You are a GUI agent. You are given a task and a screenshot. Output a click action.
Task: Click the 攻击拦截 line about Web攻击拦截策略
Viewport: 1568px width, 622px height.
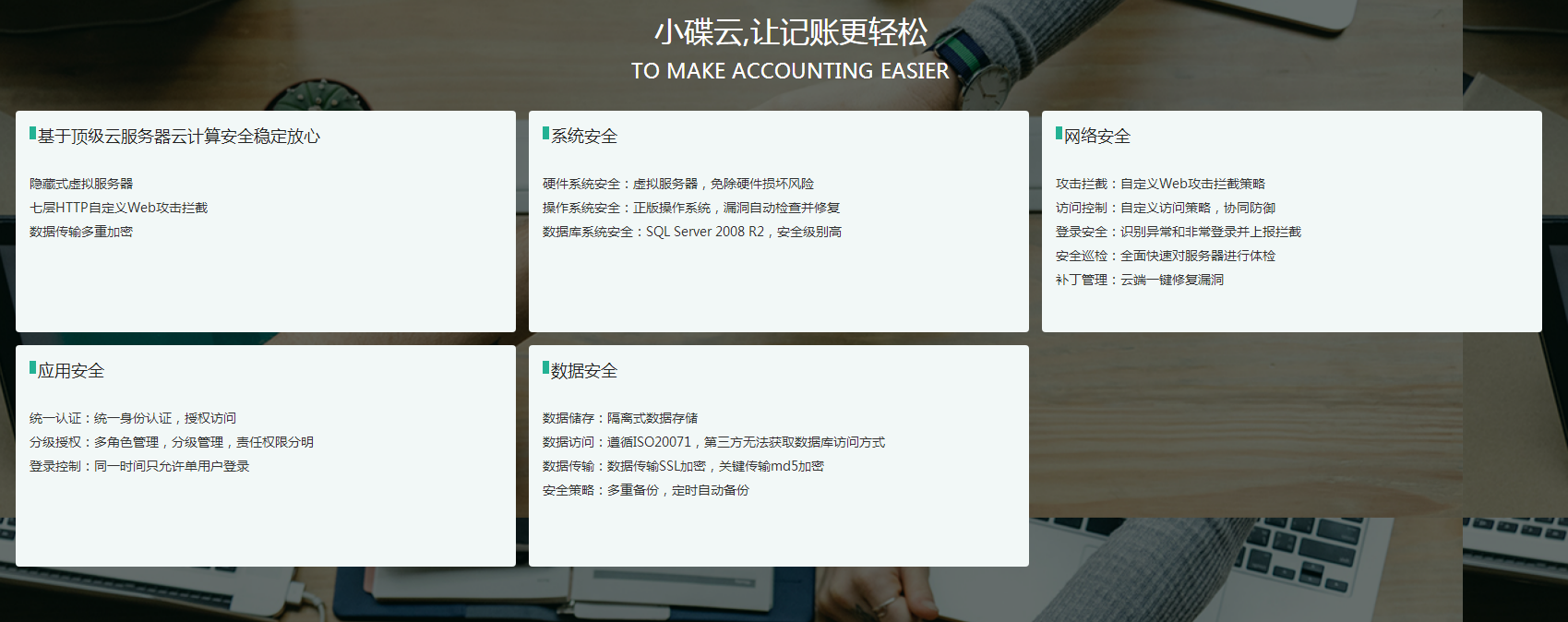1161,184
